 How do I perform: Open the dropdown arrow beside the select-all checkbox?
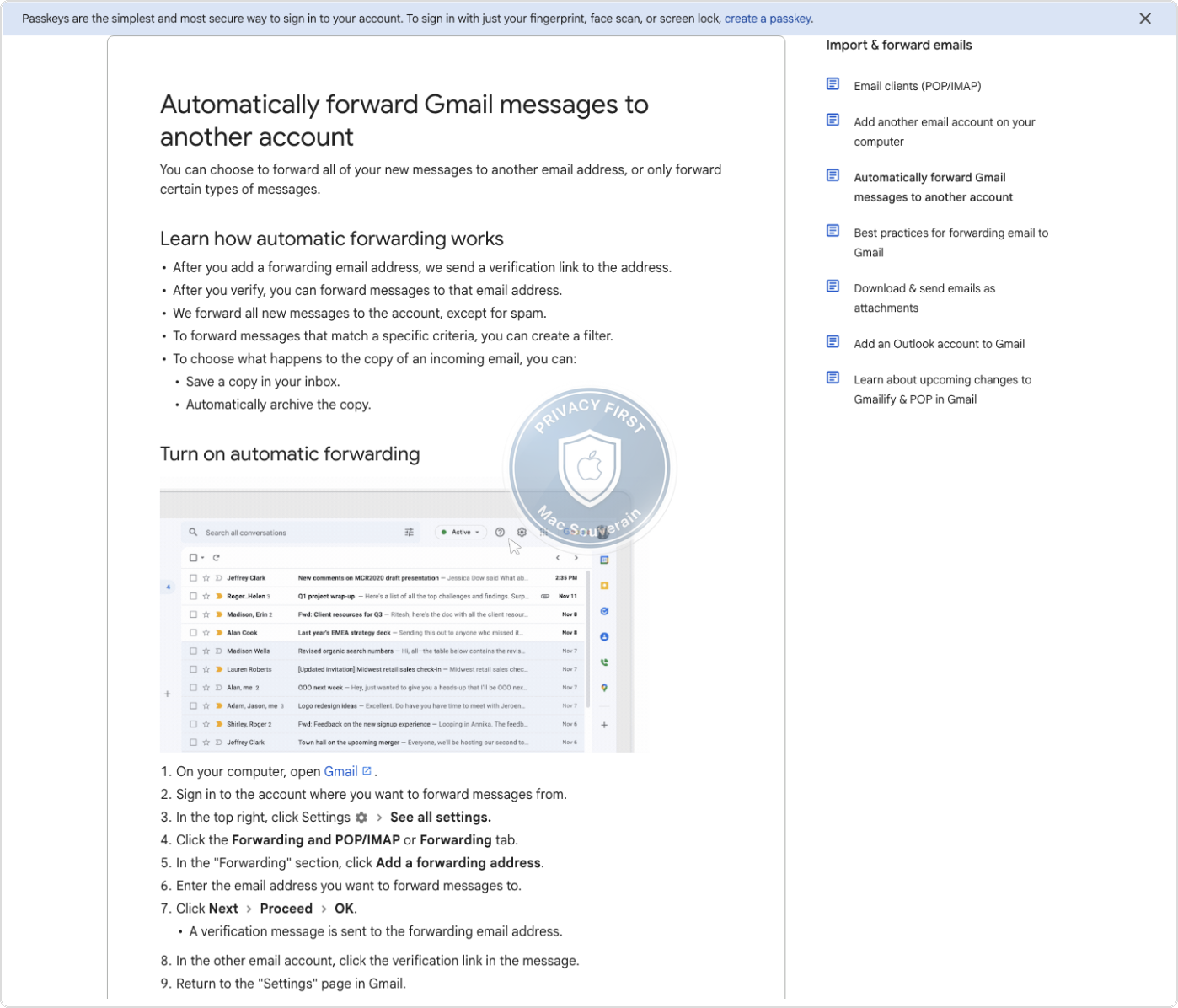202,558
